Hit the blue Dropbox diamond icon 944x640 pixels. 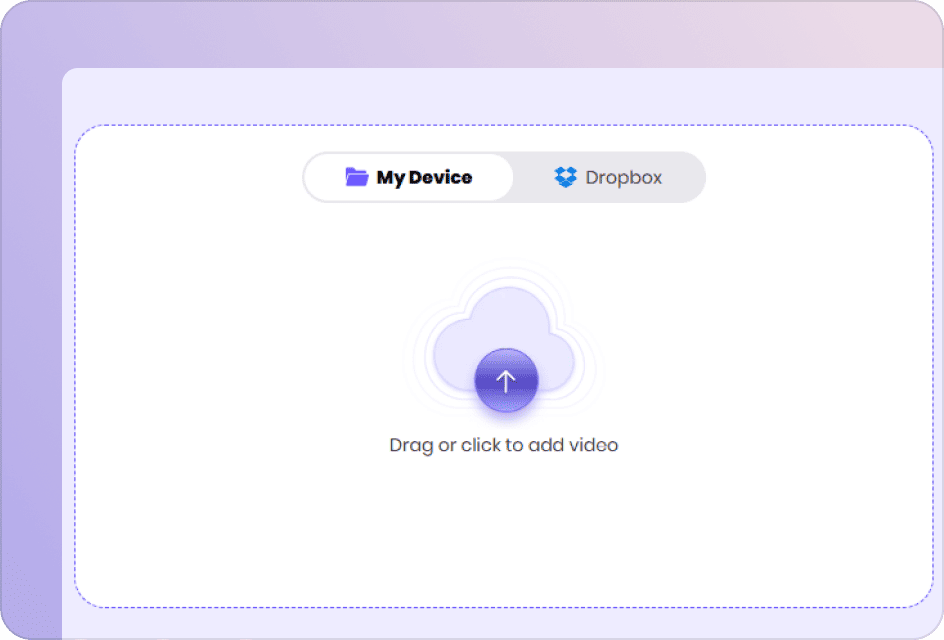566,177
